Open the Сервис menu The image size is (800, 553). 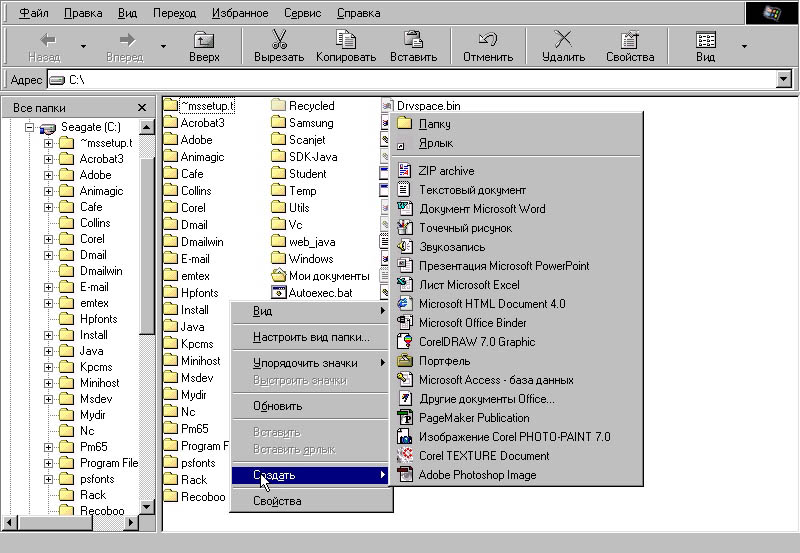pyautogui.click(x=302, y=13)
